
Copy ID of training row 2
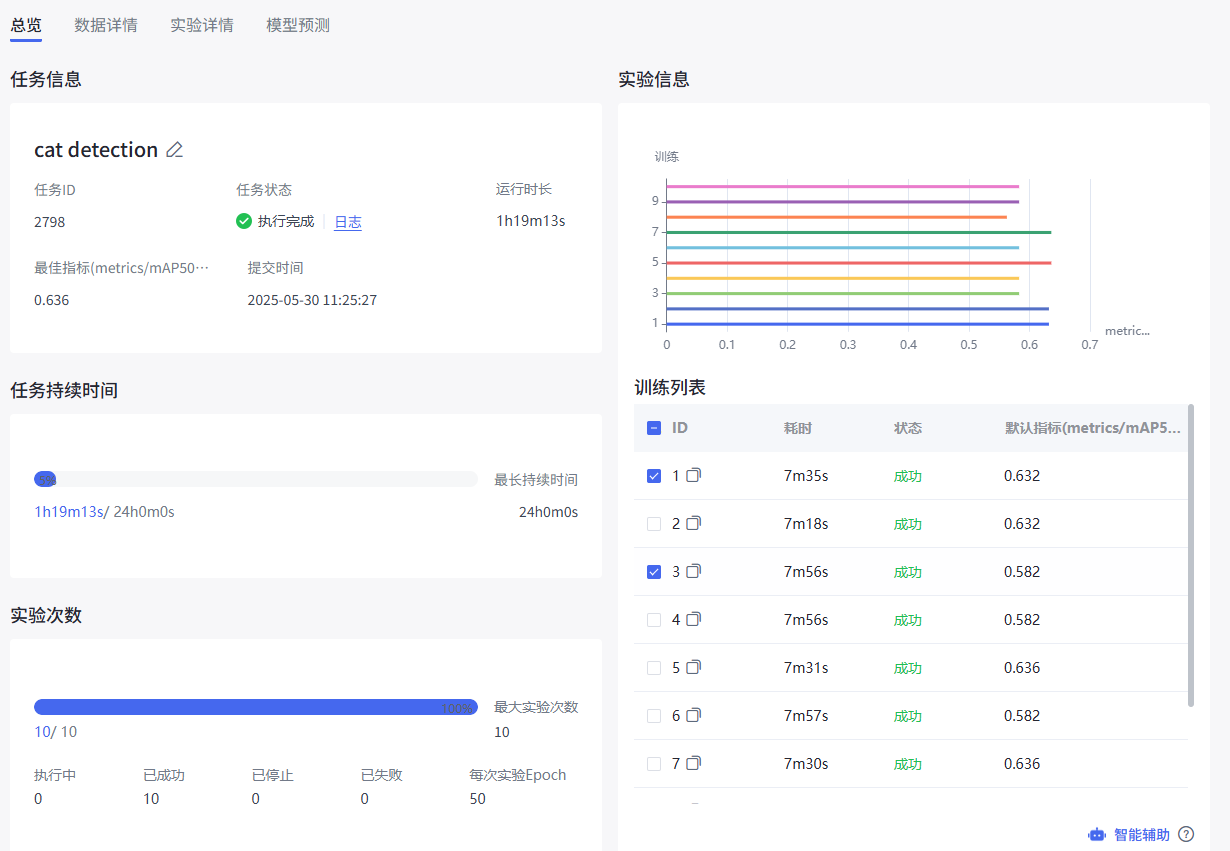point(693,523)
